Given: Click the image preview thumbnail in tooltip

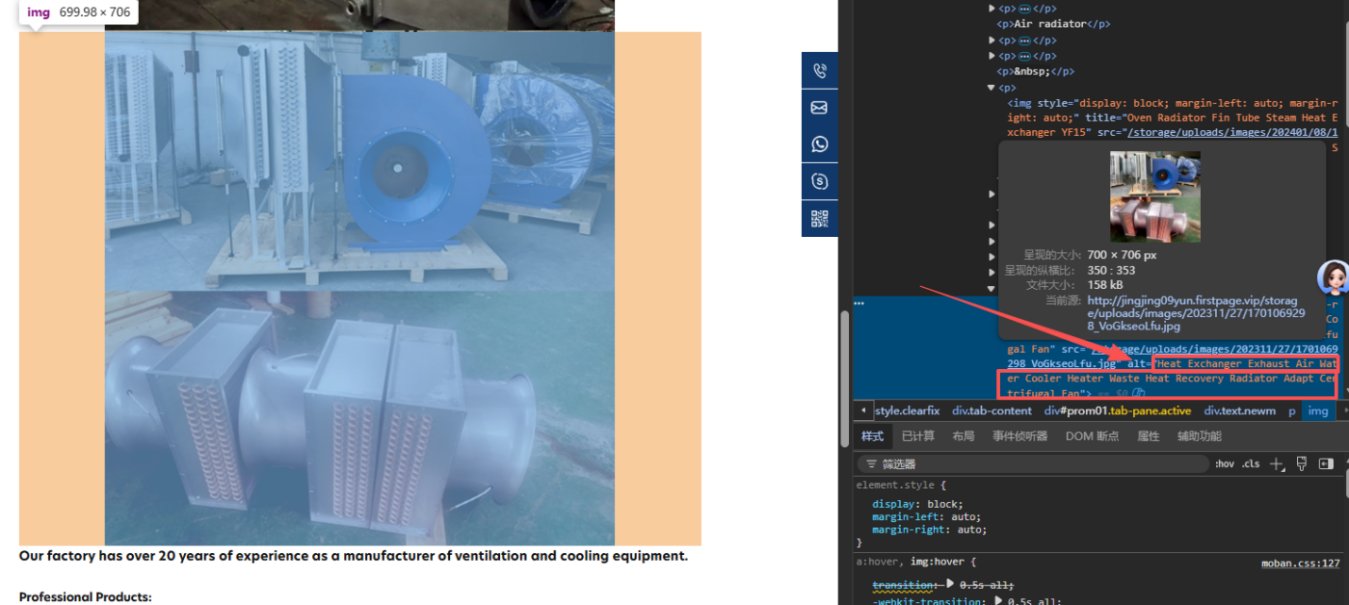Looking at the screenshot, I should [x=1155, y=196].
